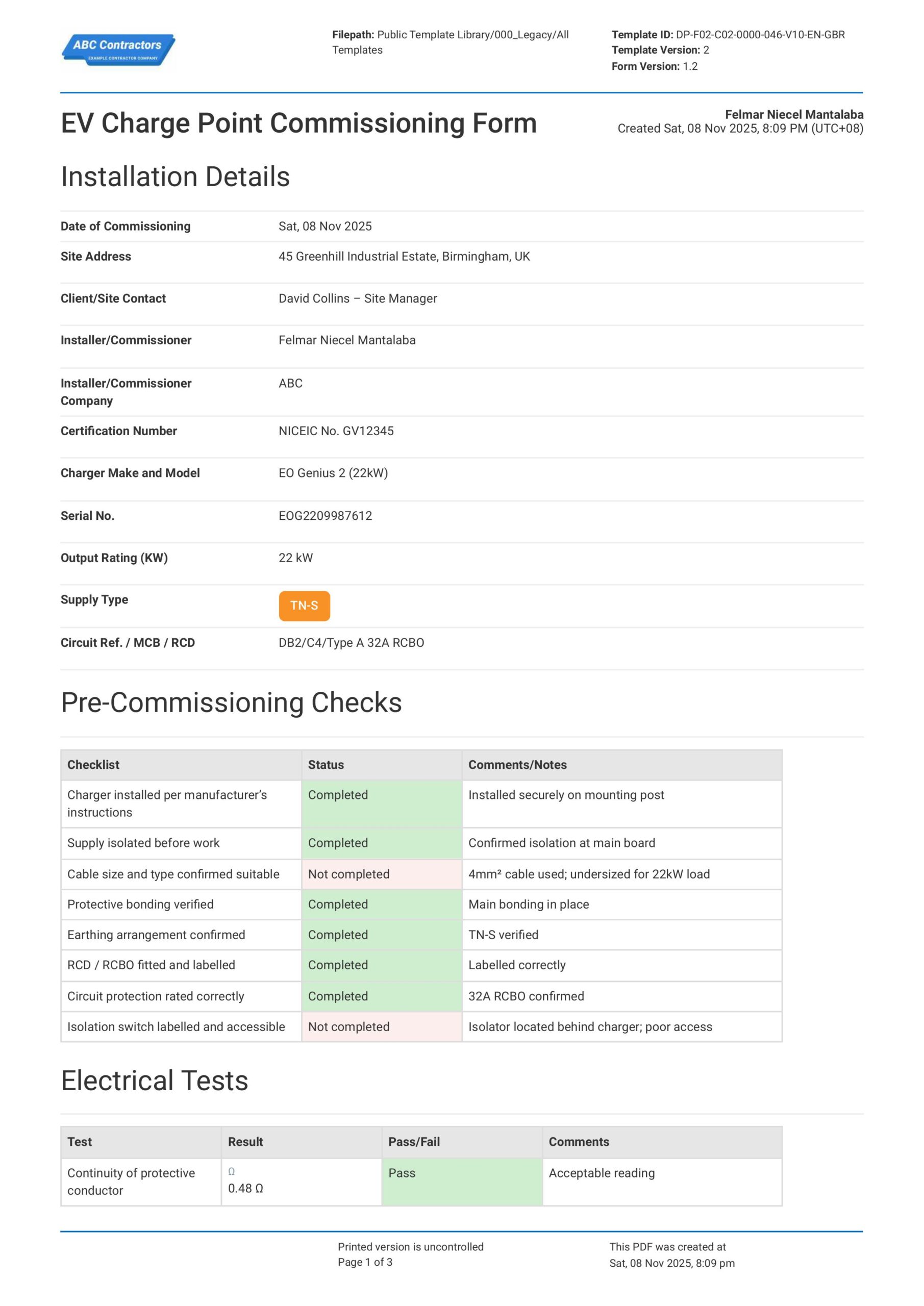This screenshot has width=924, height=1306.
Task: Select the Installation Details heading
Action: click(x=175, y=177)
